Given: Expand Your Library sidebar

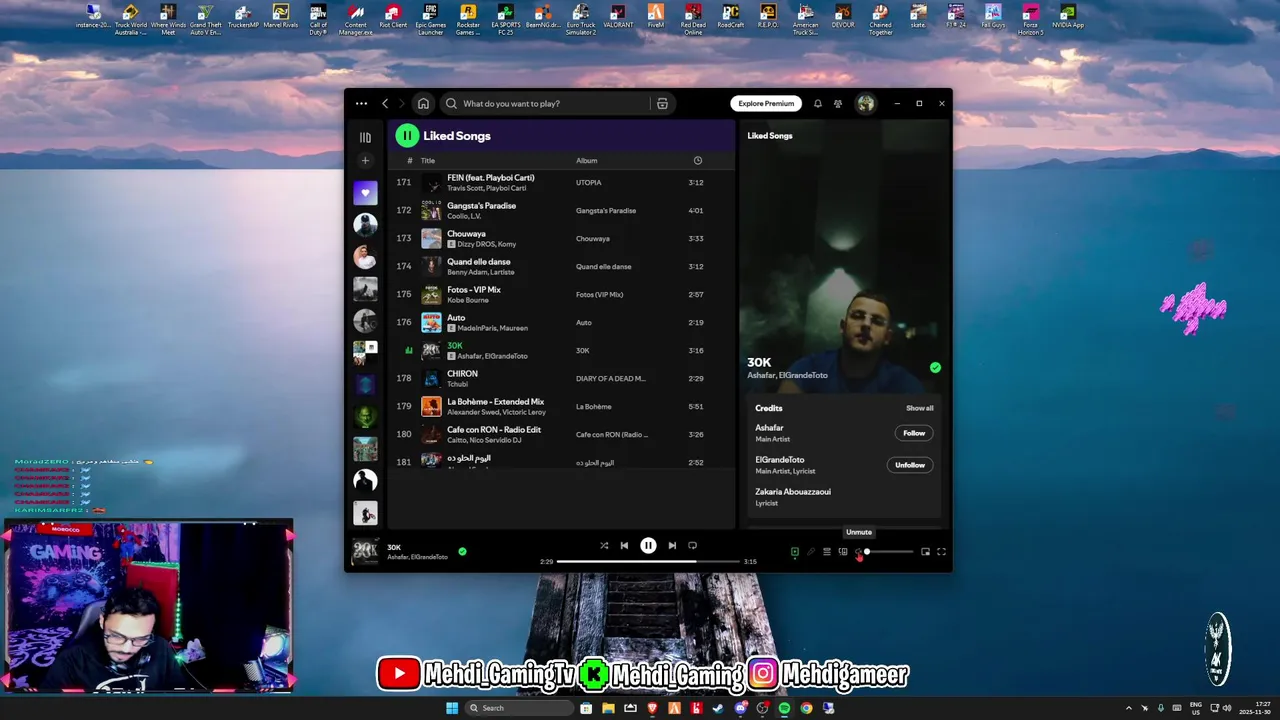Looking at the screenshot, I should [365, 137].
